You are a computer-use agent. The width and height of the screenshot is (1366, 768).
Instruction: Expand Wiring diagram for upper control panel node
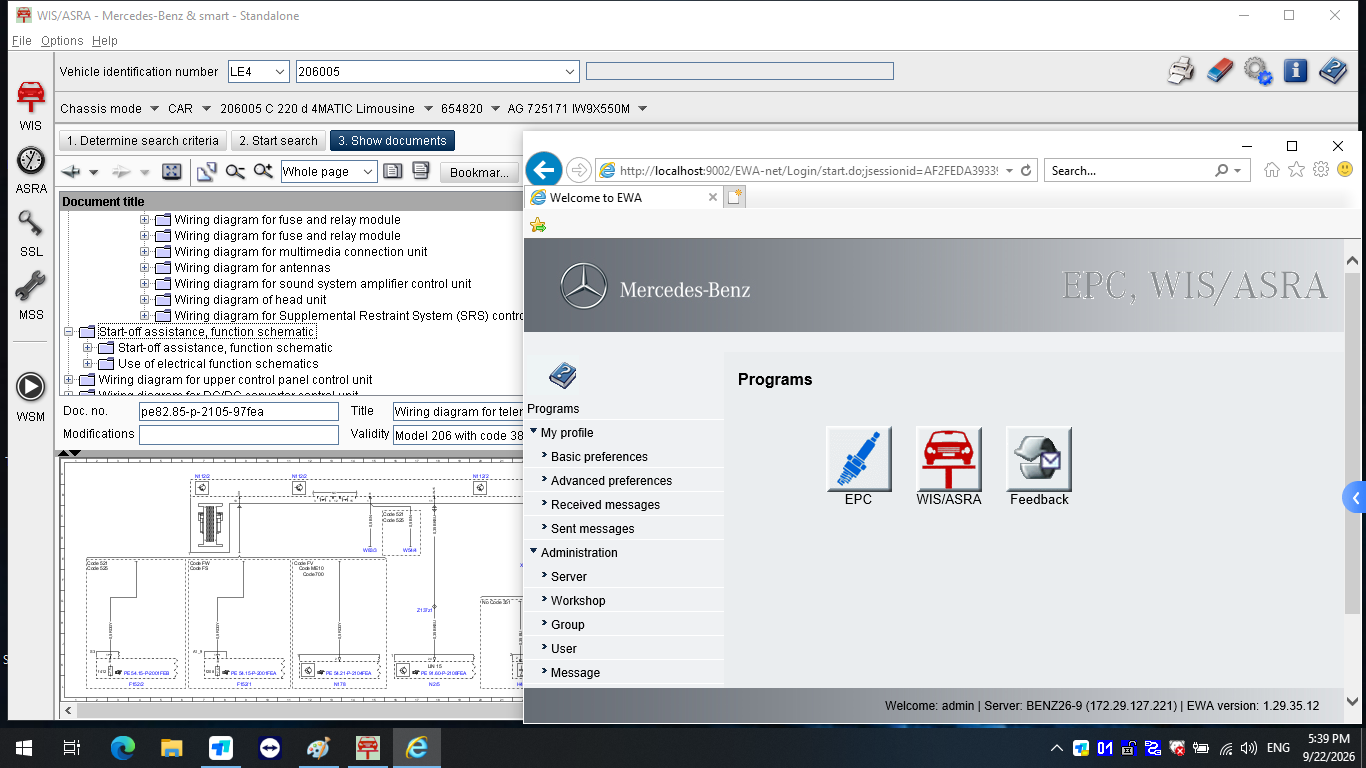tap(69, 380)
